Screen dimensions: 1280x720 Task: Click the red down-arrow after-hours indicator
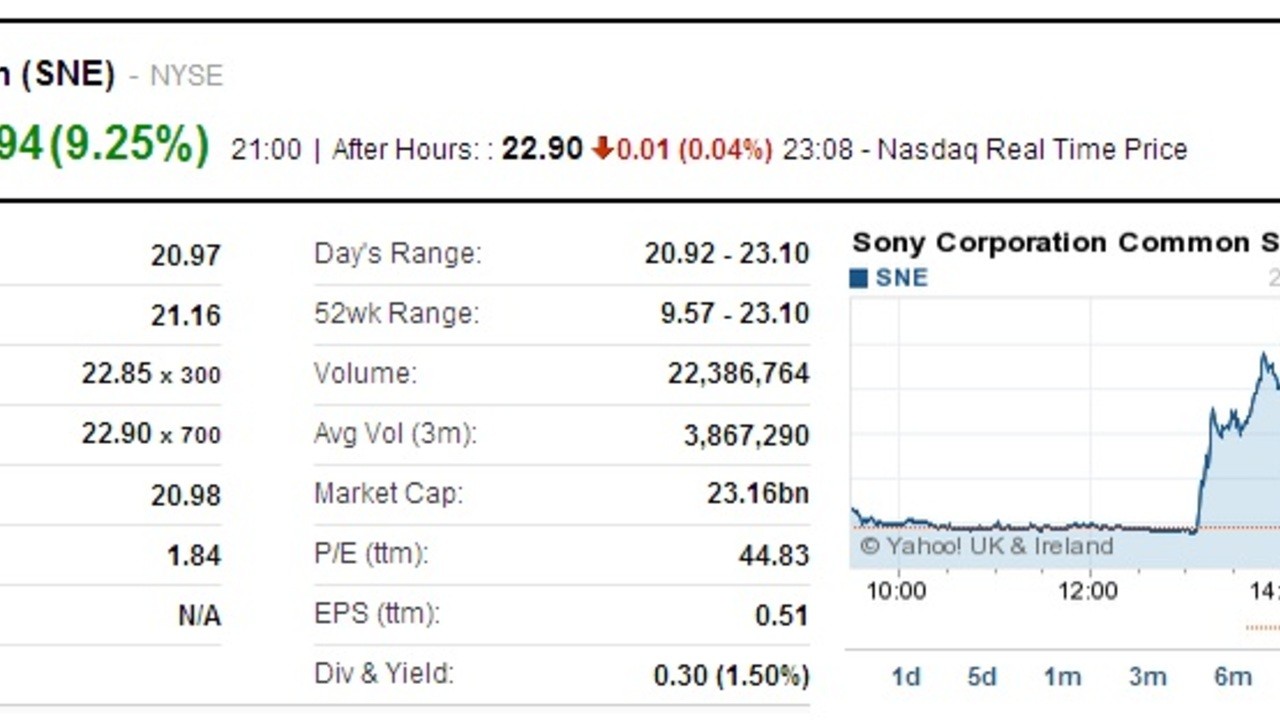[600, 148]
